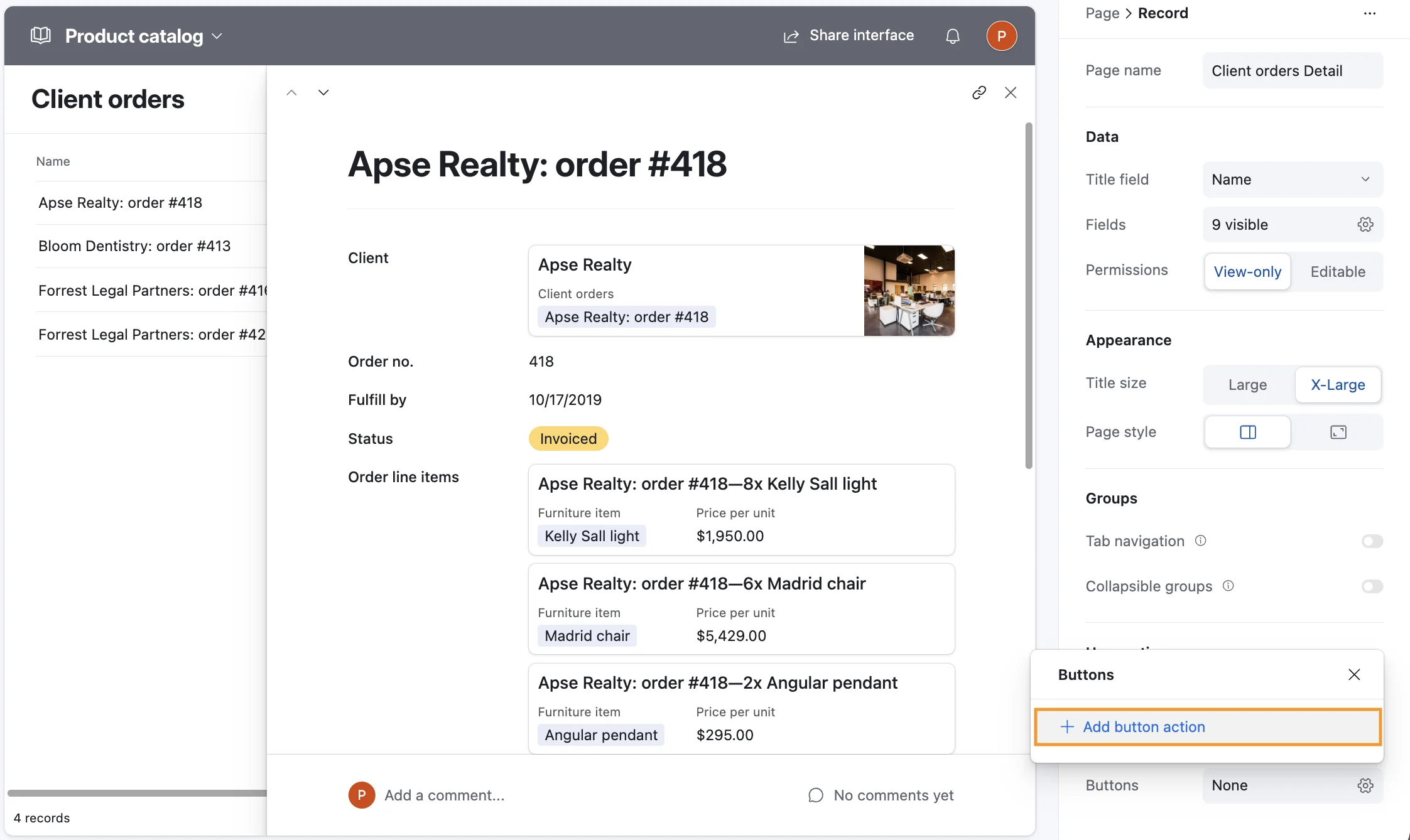Copy the record link icon
Viewport: 1410px width, 840px height.
coord(979,92)
